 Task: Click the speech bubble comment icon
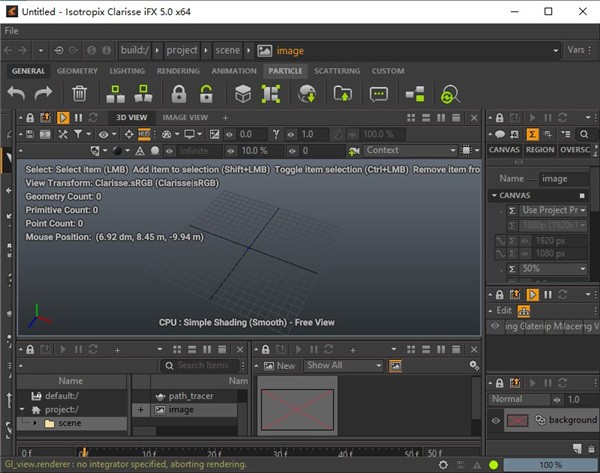[378, 94]
